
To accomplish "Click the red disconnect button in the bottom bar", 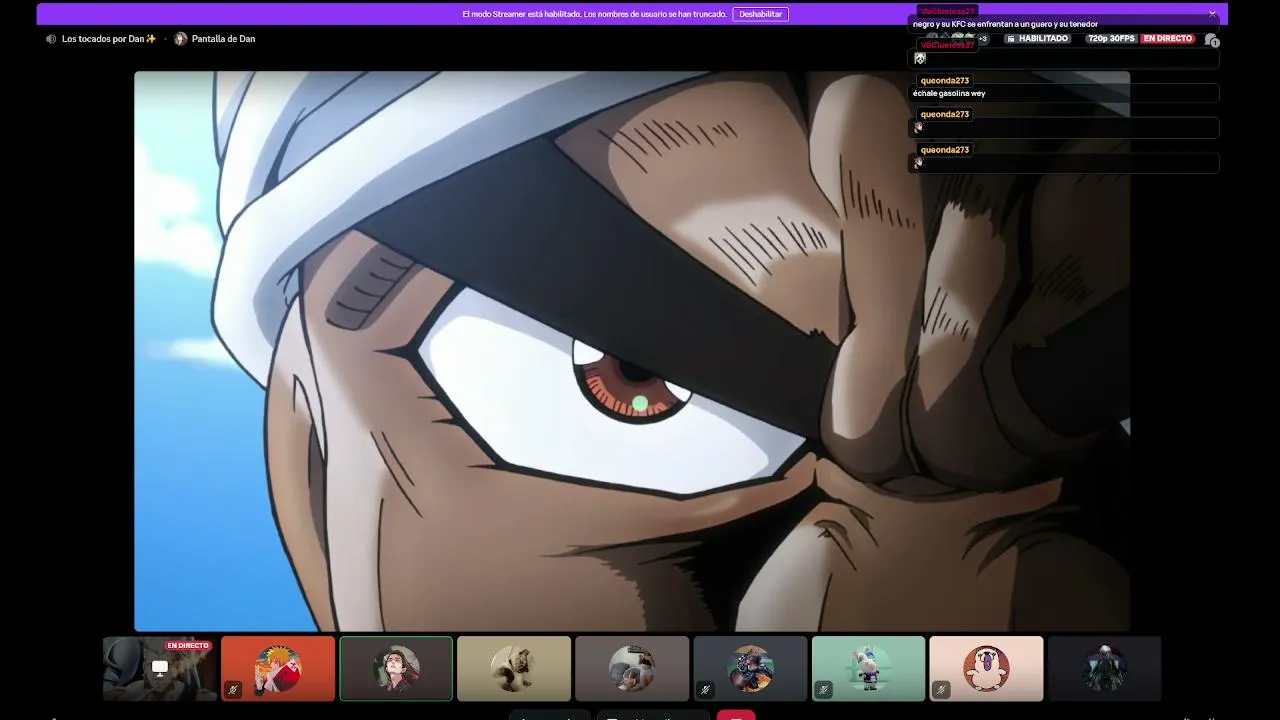I will (x=736, y=715).
